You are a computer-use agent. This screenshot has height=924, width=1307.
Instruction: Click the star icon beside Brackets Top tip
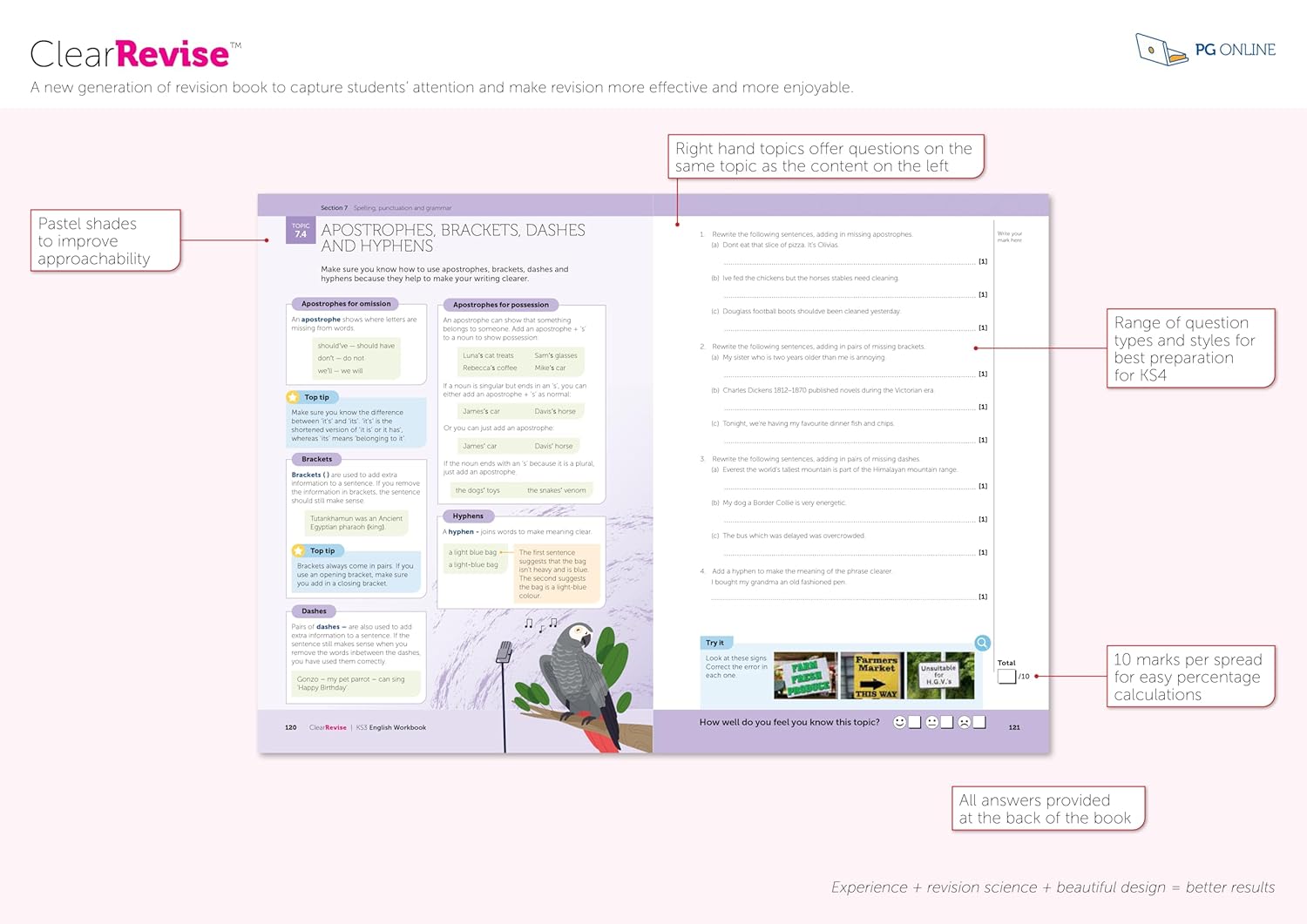point(299,550)
